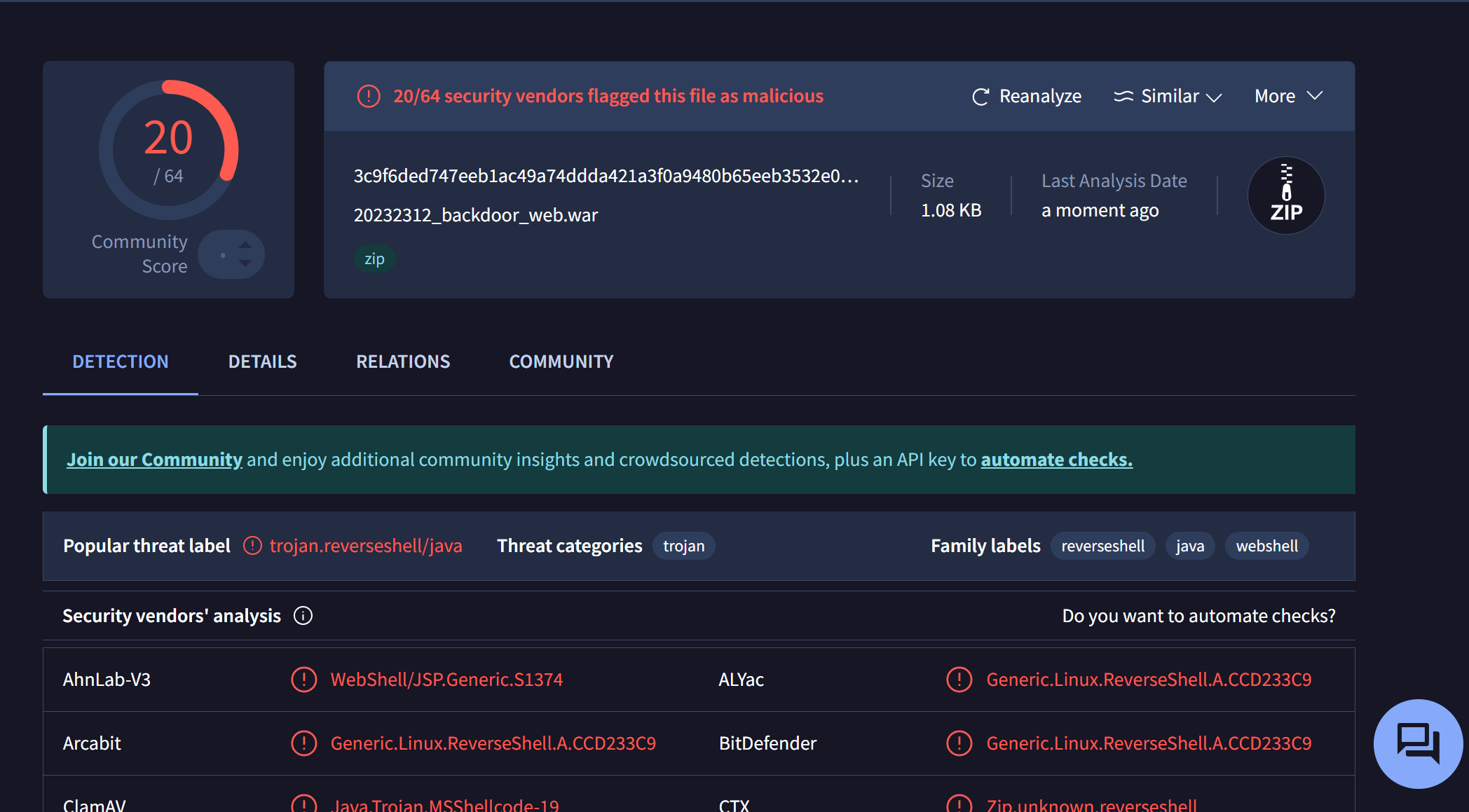Click the zip tag under filename
1469x812 pixels.
[374, 259]
